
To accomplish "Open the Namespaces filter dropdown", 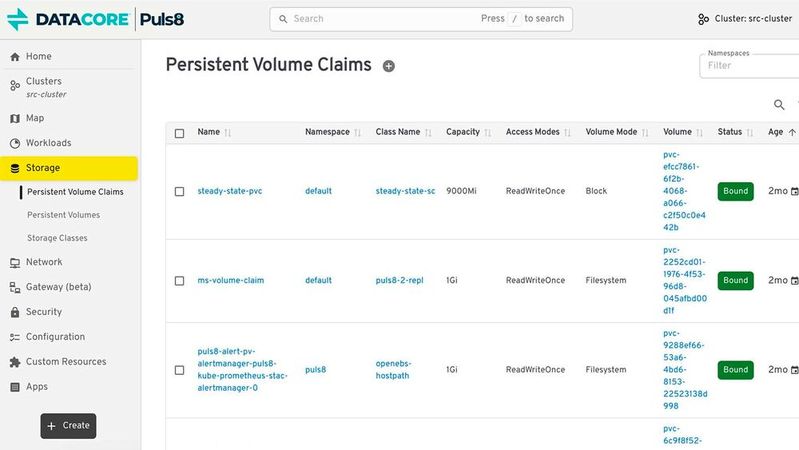I will [x=749, y=65].
